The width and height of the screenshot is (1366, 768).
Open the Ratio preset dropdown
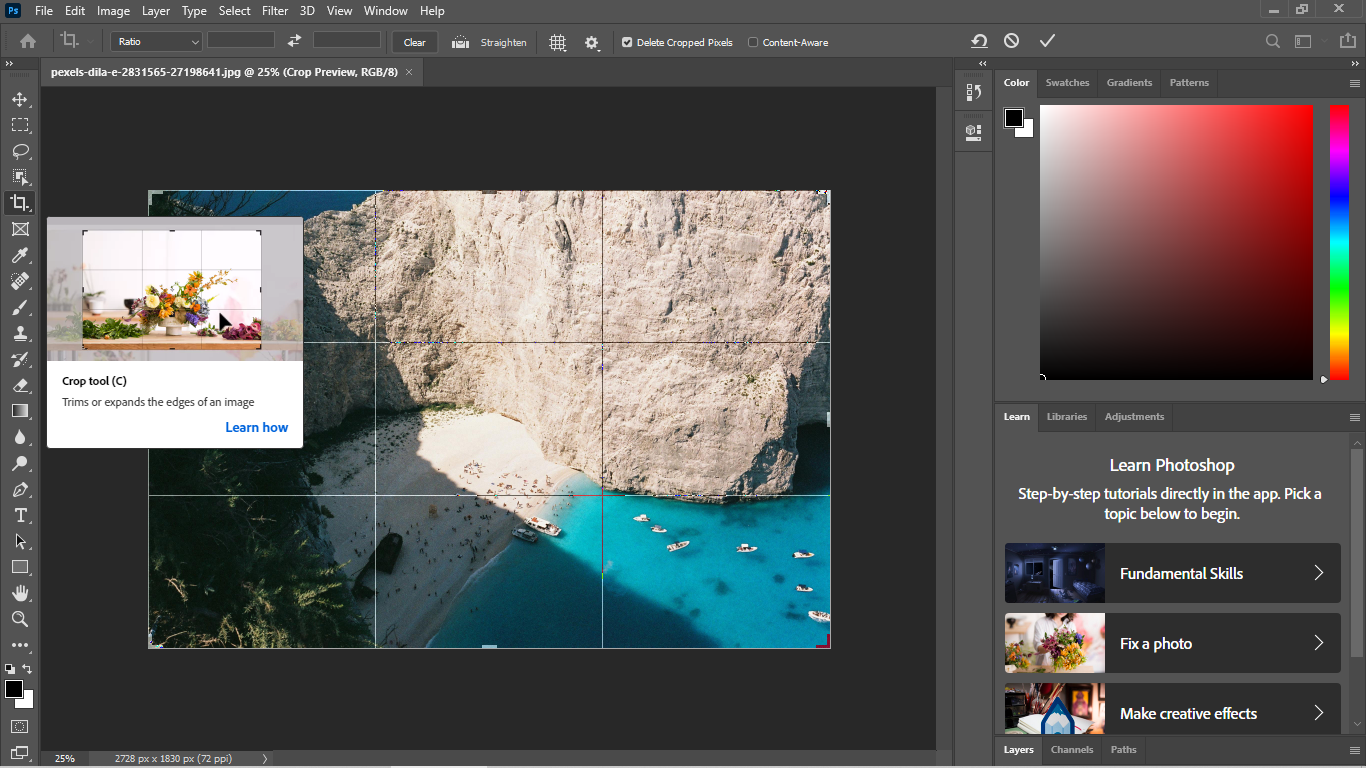click(156, 42)
